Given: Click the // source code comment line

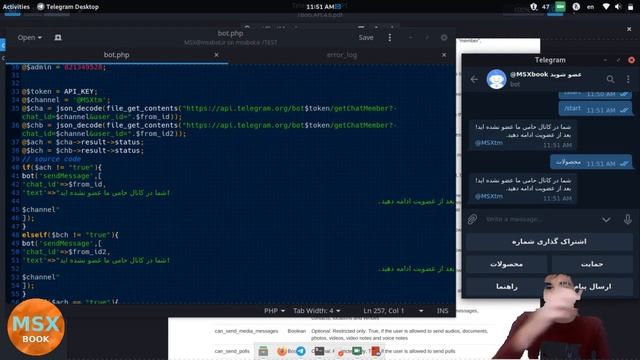Looking at the screenshot, I should tap(51, 159).
